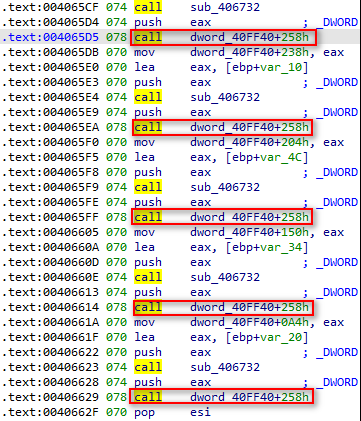This screenshot has height=421, width=361.
Task: Click address .text:004065FE
Action: coord(50,202)
